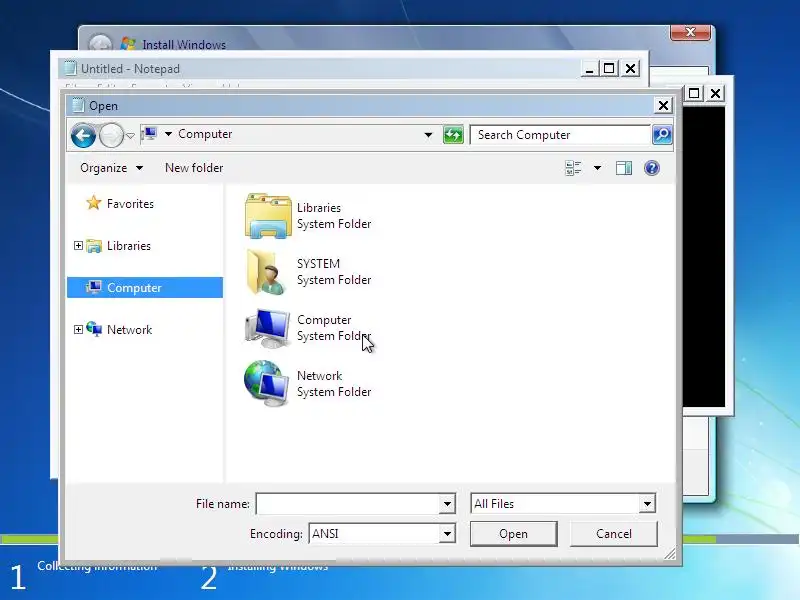800x600 pixels.
Task: Click the resize grip of Open dialog
Action: click(x=670, y=554)
